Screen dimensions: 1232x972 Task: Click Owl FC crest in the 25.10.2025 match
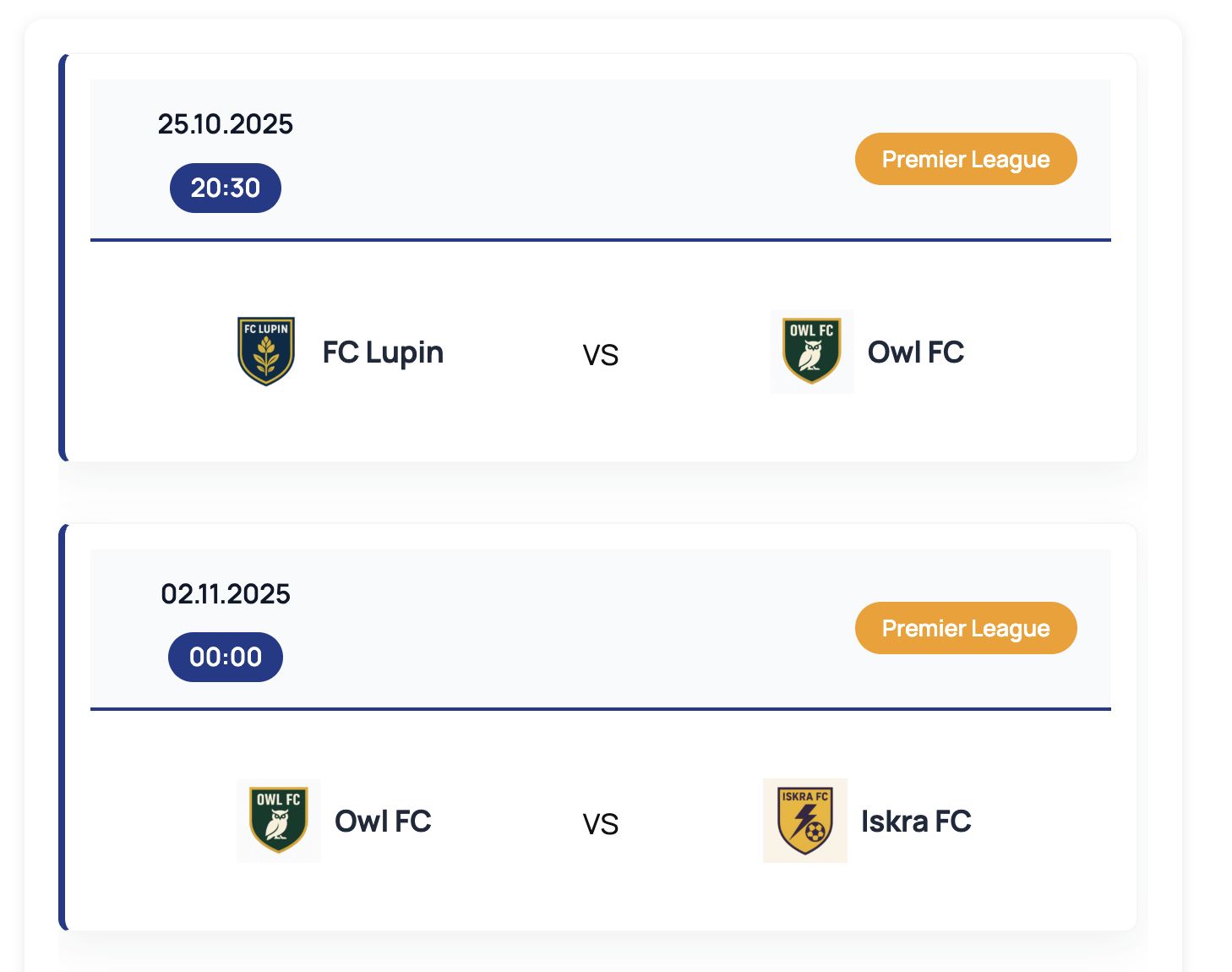[811, 352]
